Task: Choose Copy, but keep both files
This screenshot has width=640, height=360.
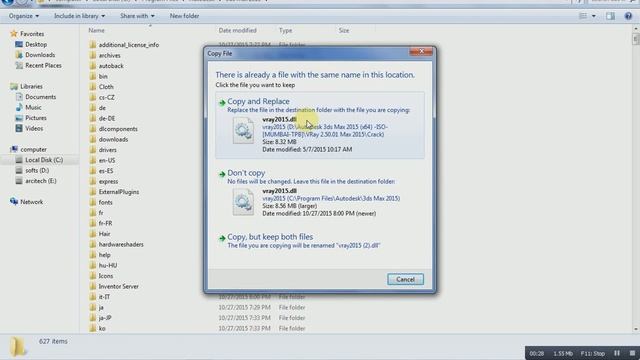Action: 320,241
